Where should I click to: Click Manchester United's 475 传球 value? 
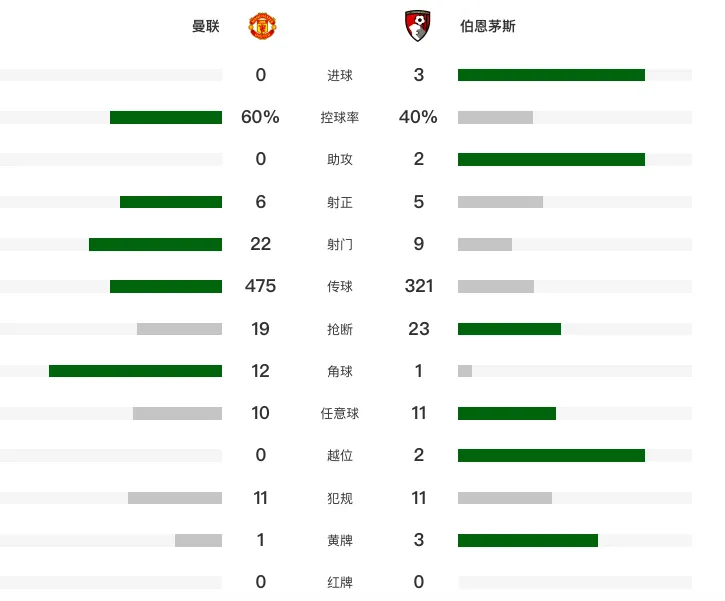(x=260, y=286)
